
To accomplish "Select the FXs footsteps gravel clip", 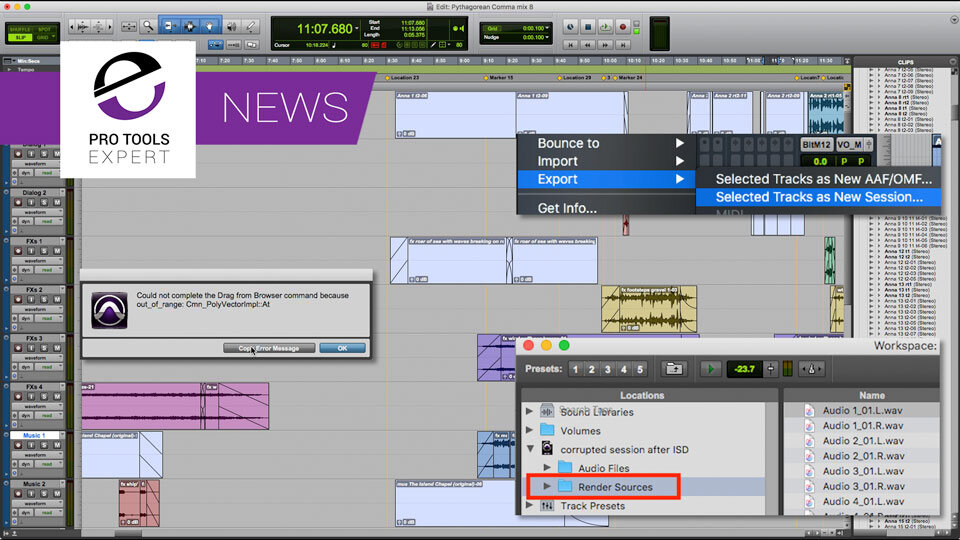I will pyautogui.click(x=649, y=309).
